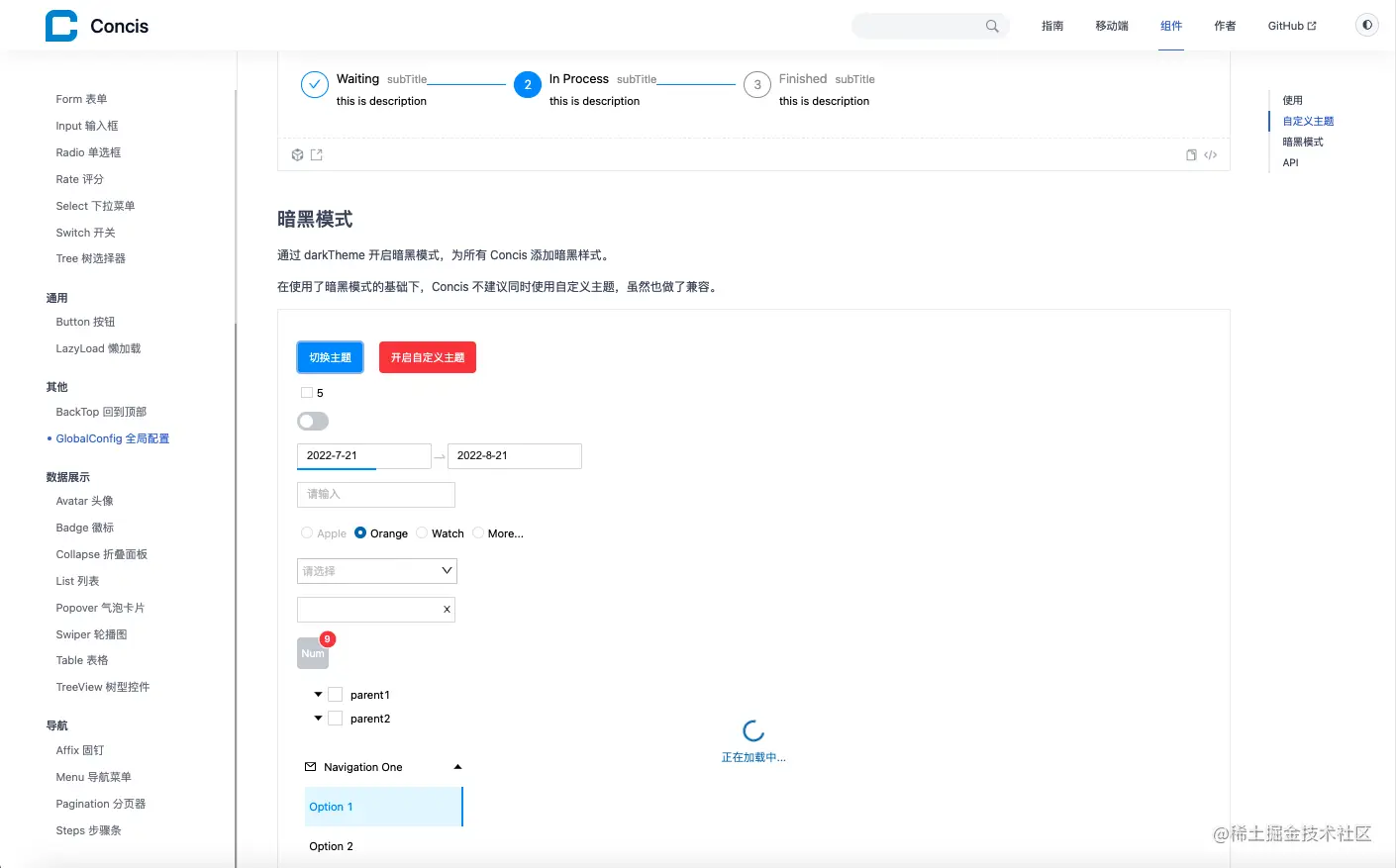The width and height of the screenshot is (1396, 868).
Task: Open Tree 树选择器 in the sidebar
Action: tap(91, 258)
